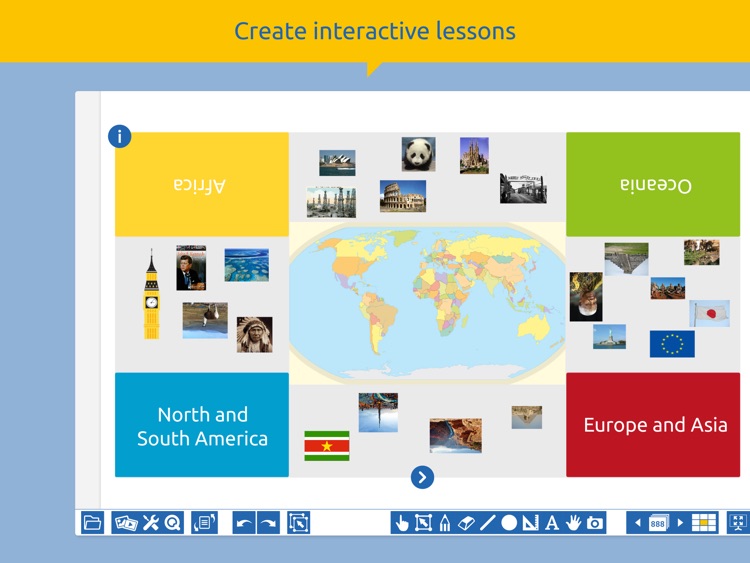This screenshot has height=563, width=750.
Task: Select the Colosseum picture
Action: (x=403, y=196)
